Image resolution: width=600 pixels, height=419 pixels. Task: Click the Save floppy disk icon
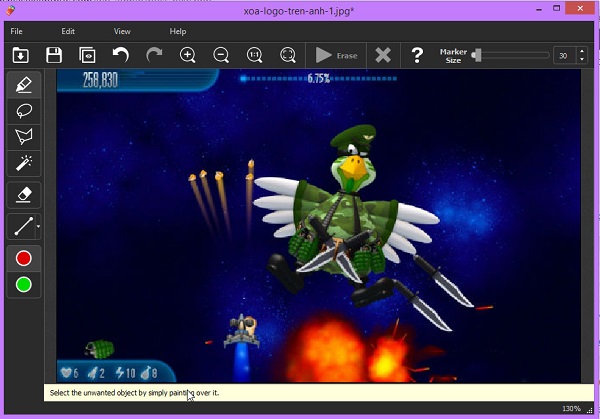tap(54, 55)
